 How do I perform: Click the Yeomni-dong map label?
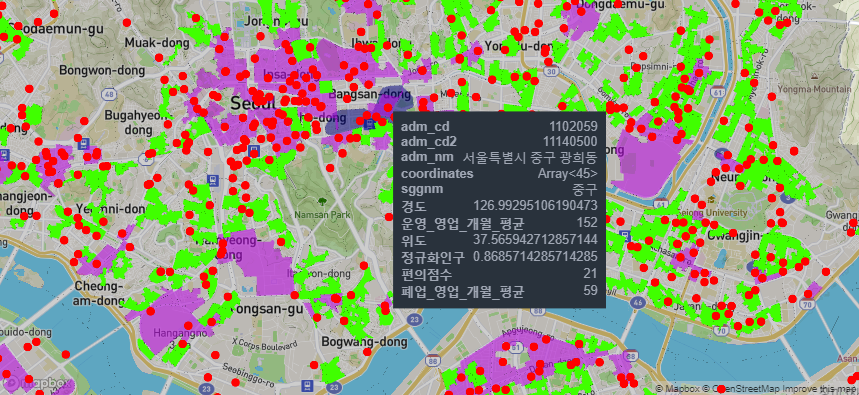(111, 209)
